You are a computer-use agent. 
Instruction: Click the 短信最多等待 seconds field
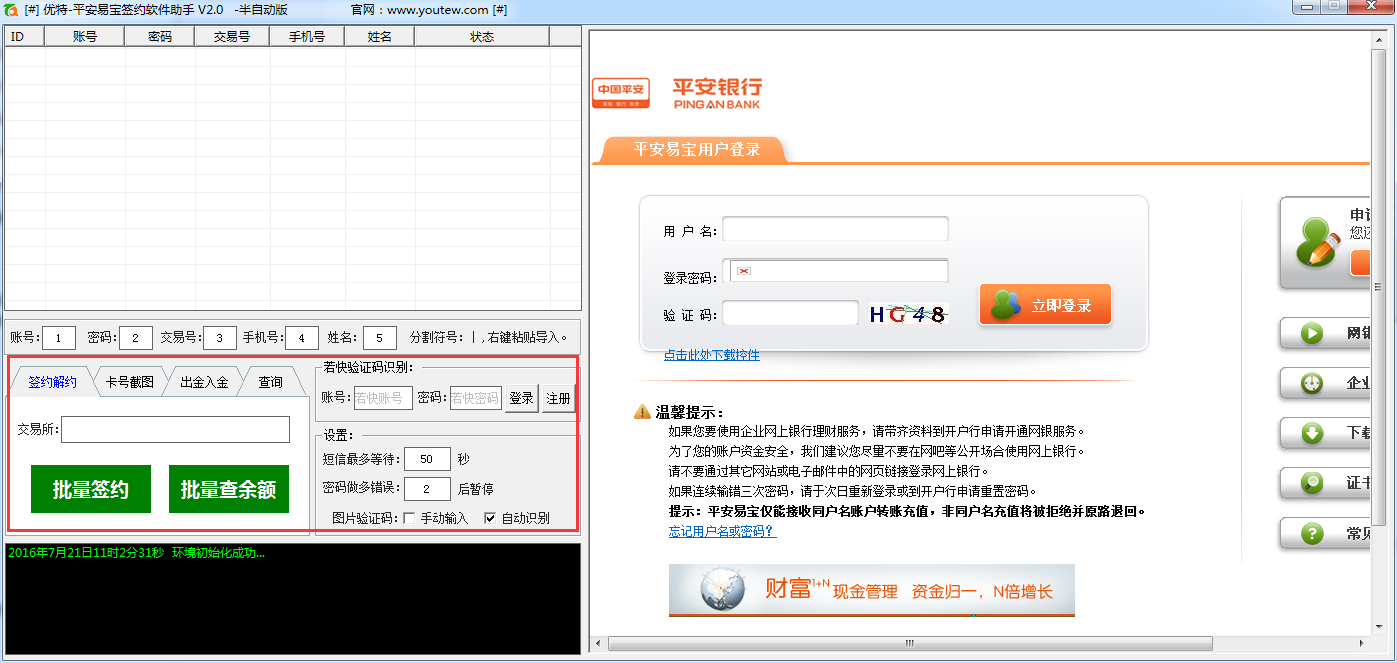[427, 459]
